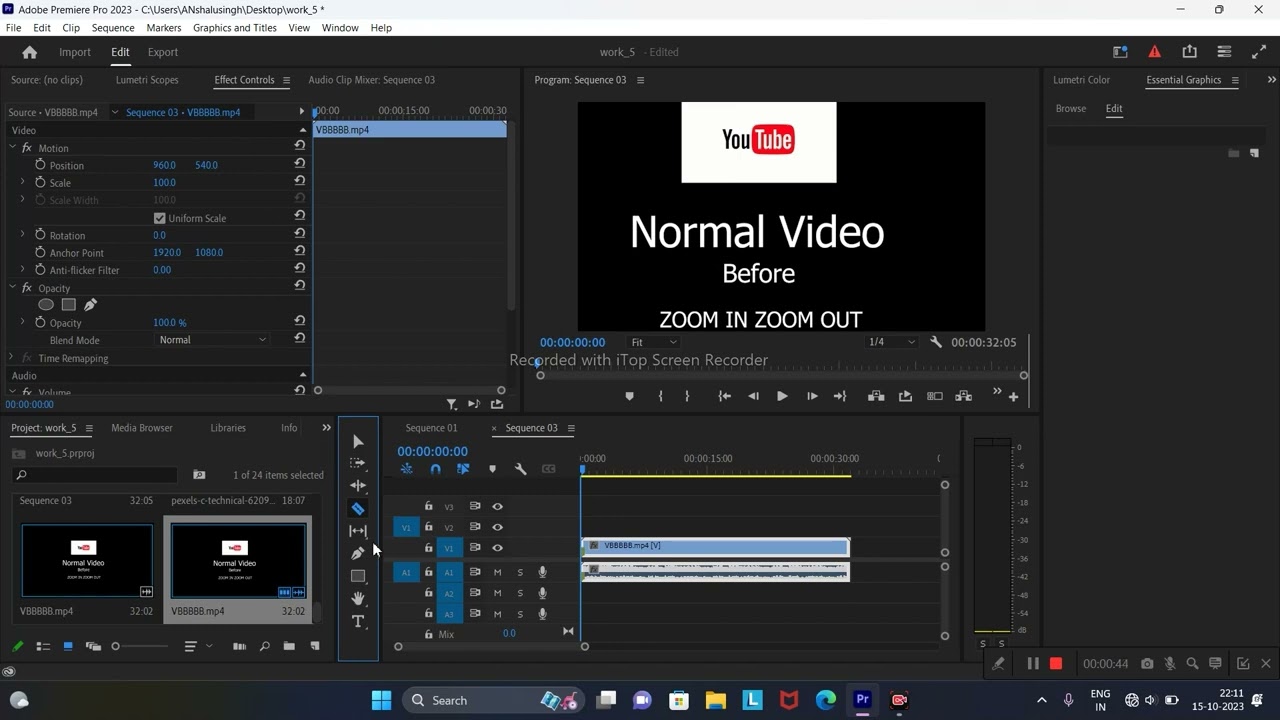This screenshot has width=1280, height=720.
Task: Hide track V1 with its eye icon
Action: (x=497, y=548)
